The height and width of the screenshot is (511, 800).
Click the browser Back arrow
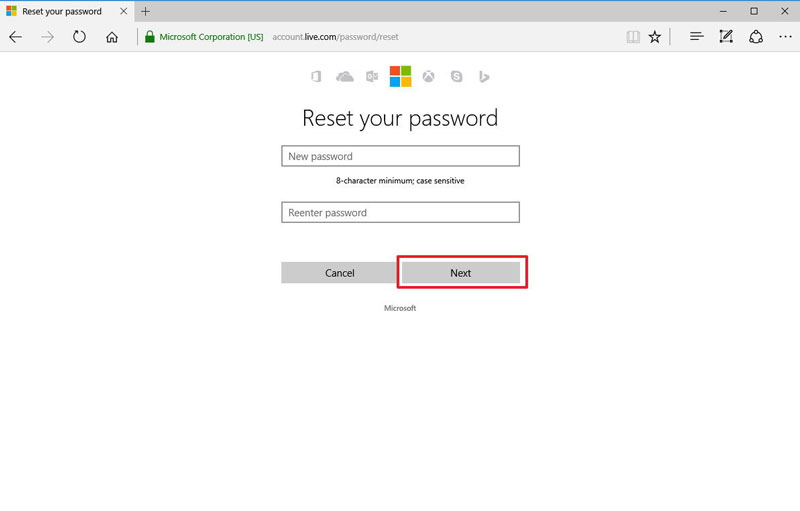pyautogui.click(x=16, y=37)
